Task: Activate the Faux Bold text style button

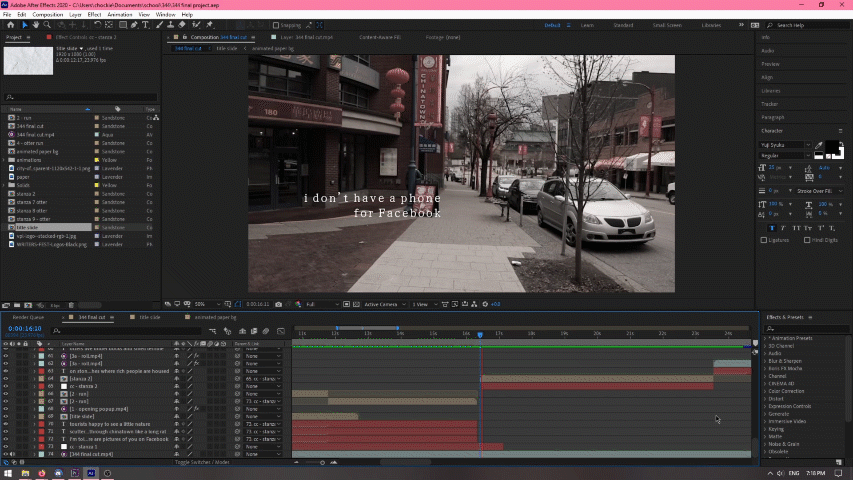Action: [771, 227]
